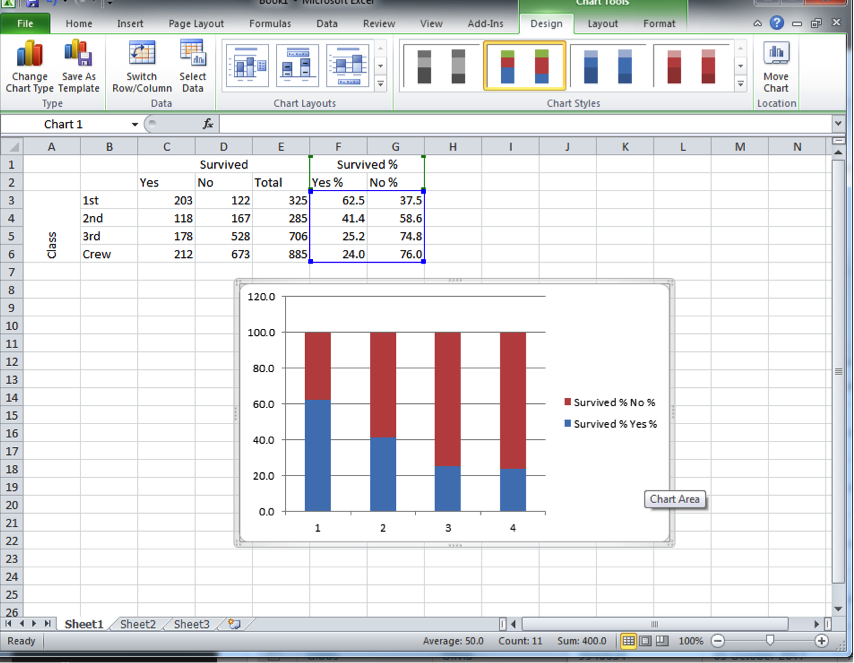Expand the Chart Styles gallery
Screen dimensions: 854x663
click(741, 85)
